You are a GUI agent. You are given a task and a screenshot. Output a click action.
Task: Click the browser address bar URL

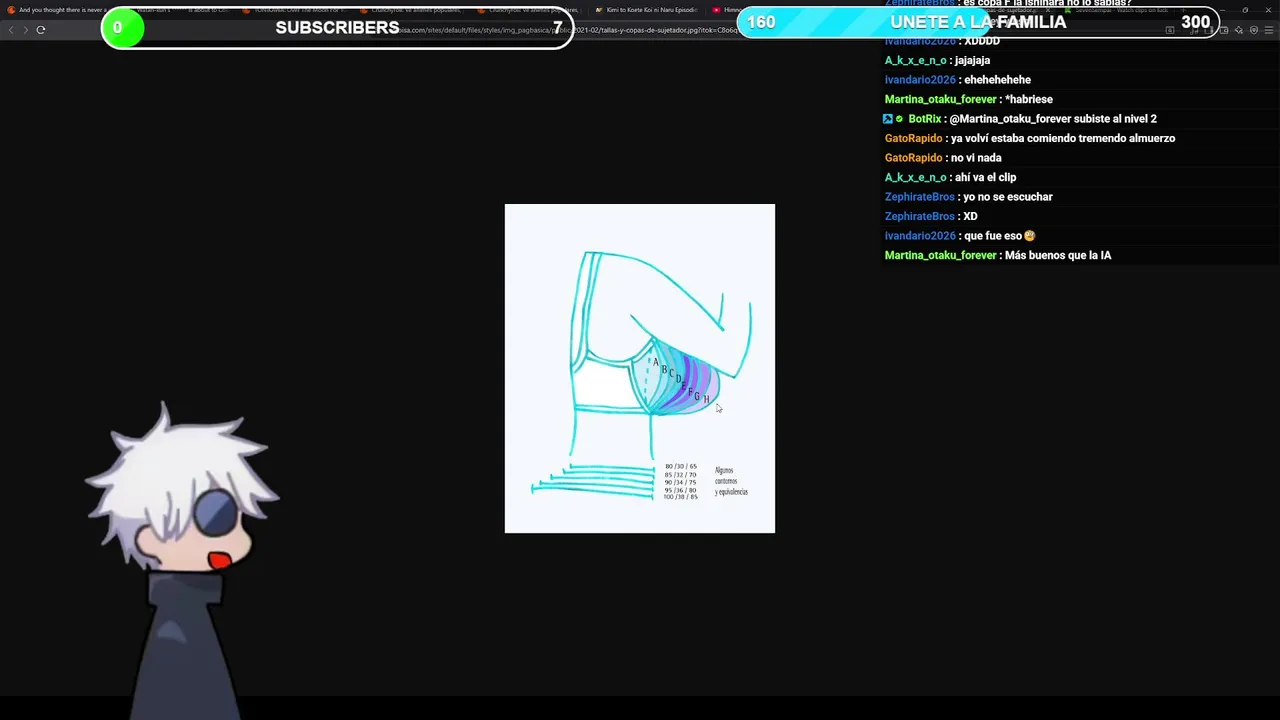(570, 30)
